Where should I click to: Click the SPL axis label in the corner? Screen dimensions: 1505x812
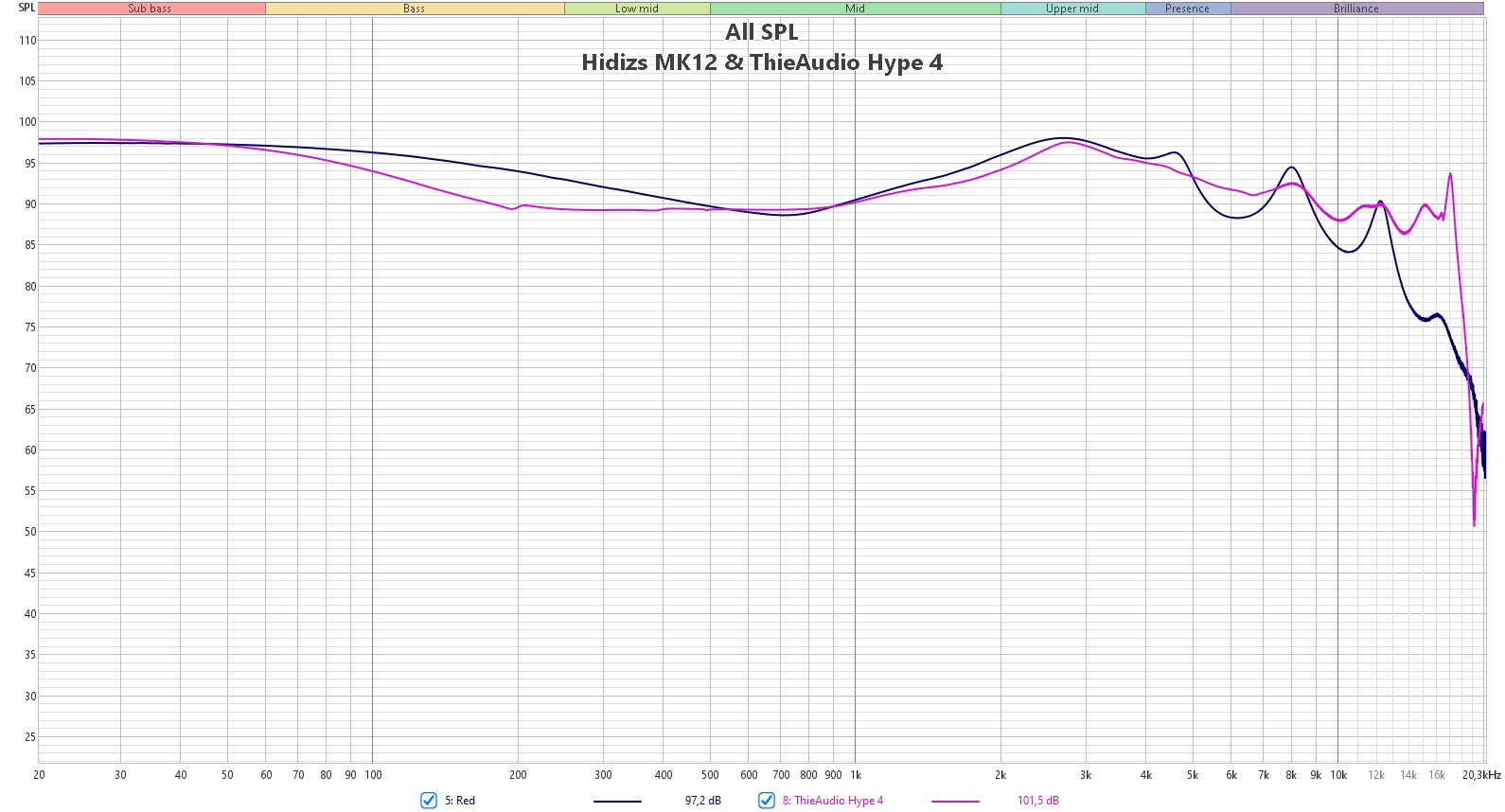(x=27, y=8)
